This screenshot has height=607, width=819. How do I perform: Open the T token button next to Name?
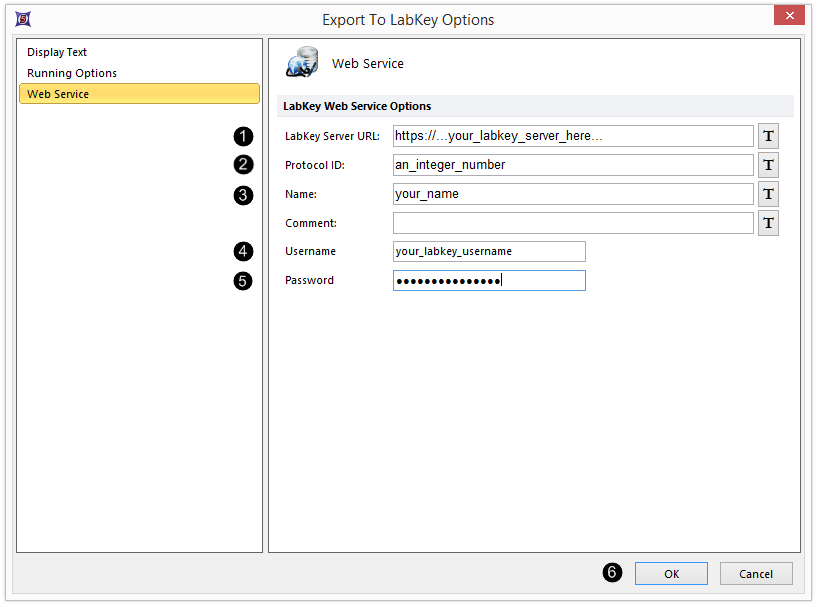tap(768, 194)
